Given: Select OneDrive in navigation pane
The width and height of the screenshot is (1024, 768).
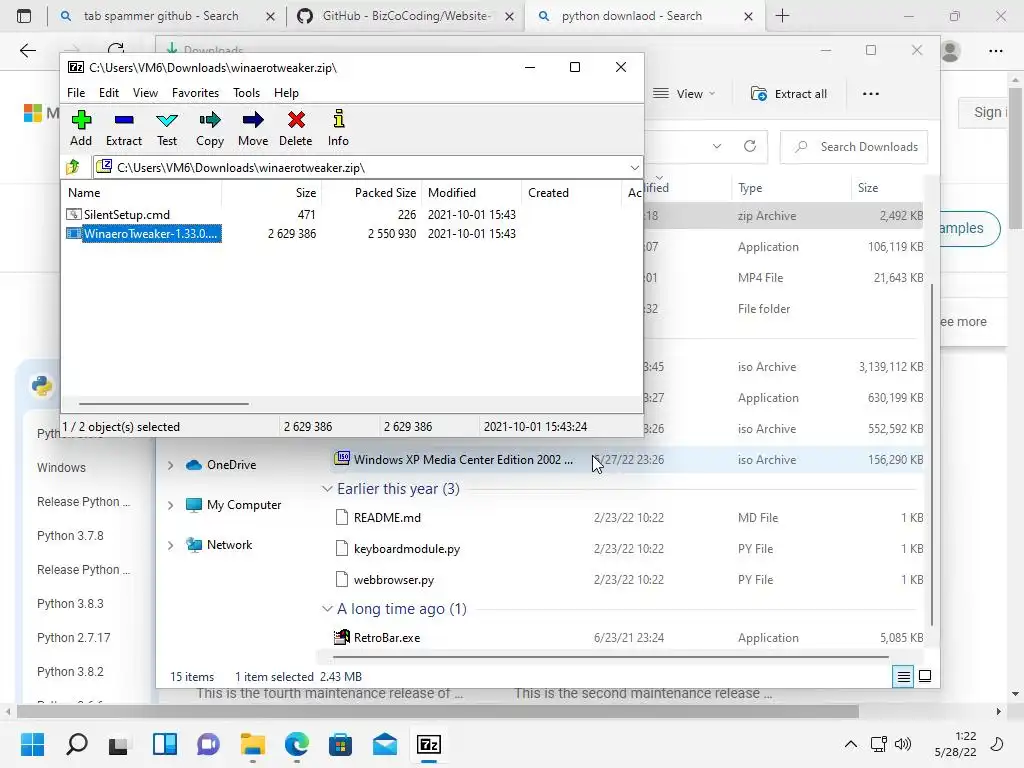Looking at the screenshot, I should coord(221,465).
